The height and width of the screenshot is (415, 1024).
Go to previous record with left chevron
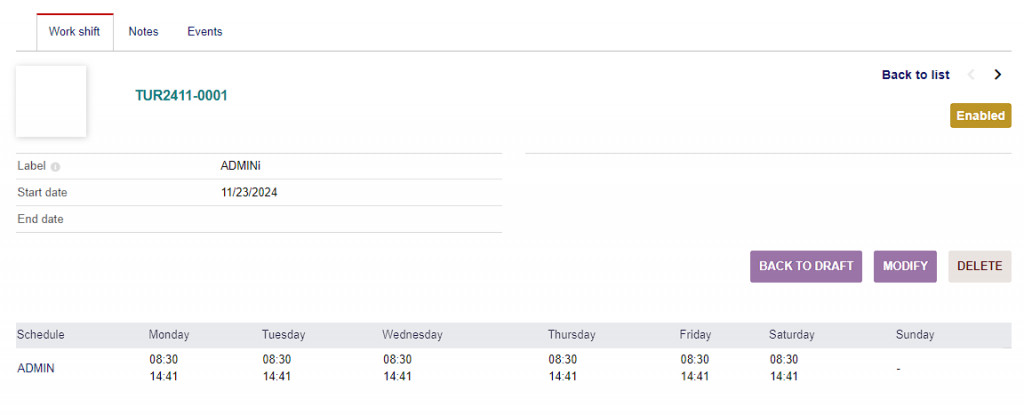click(x=971, y=75)
